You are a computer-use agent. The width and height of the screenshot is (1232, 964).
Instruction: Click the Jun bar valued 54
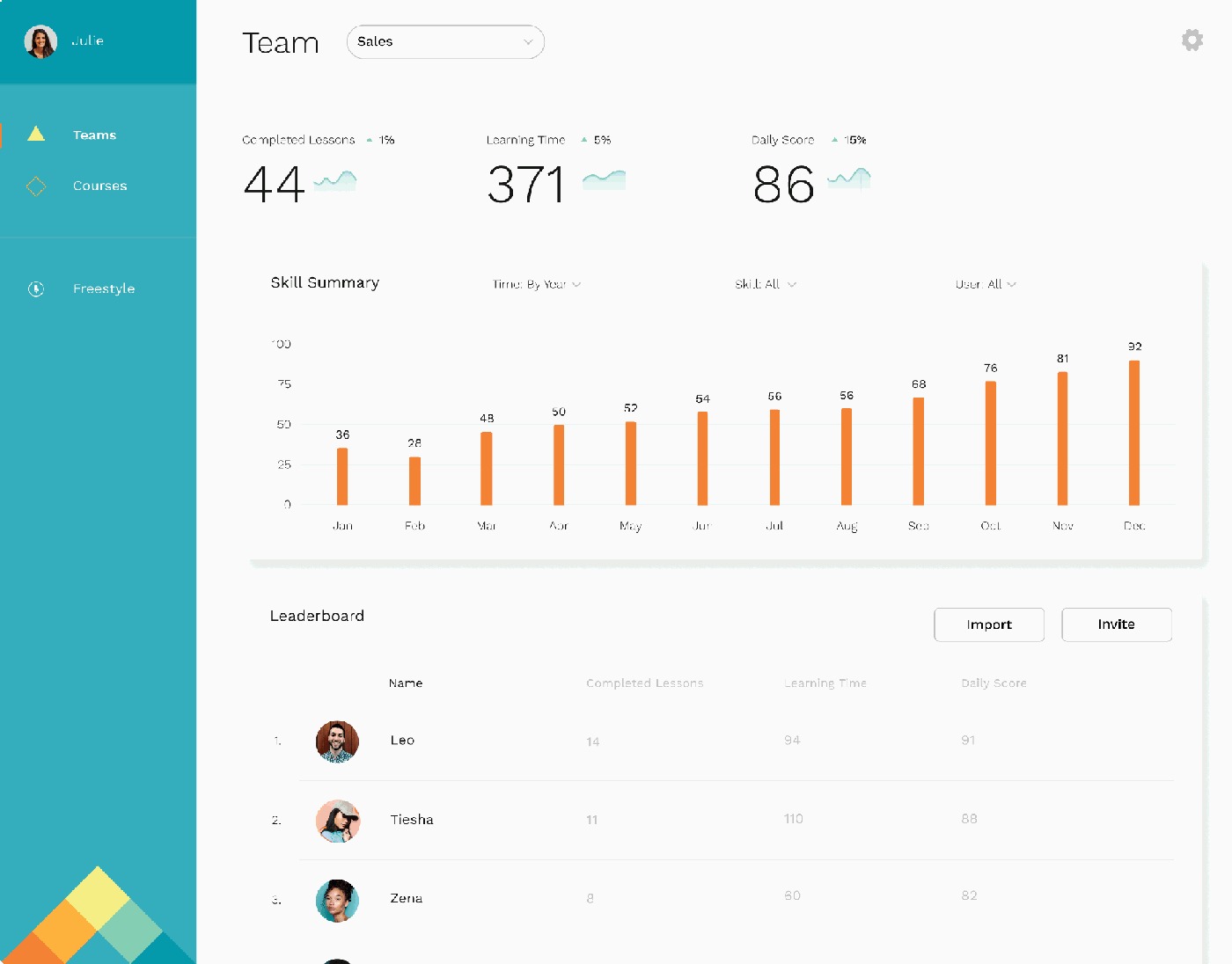[x=702, y=458]
